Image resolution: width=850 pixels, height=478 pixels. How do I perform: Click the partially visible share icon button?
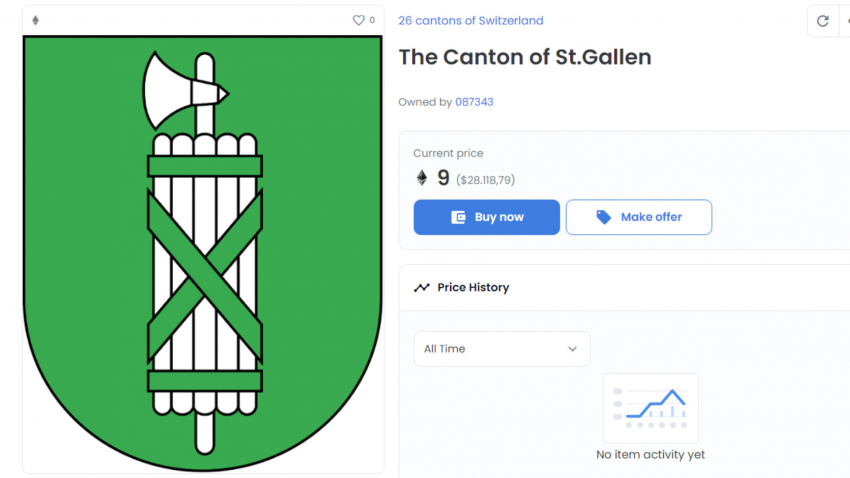tap(846, 21)
